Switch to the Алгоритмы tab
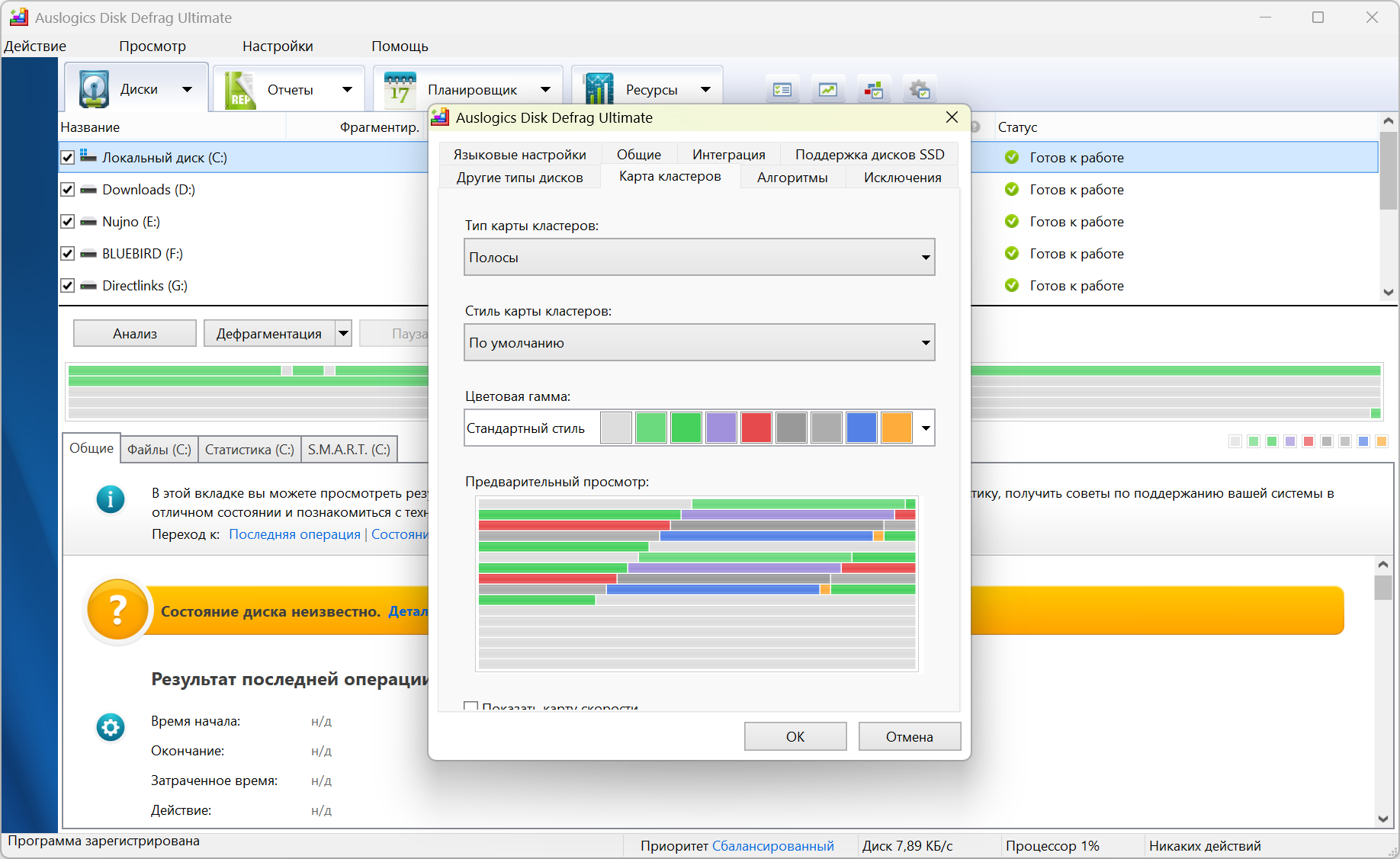 tap(792, 178)
